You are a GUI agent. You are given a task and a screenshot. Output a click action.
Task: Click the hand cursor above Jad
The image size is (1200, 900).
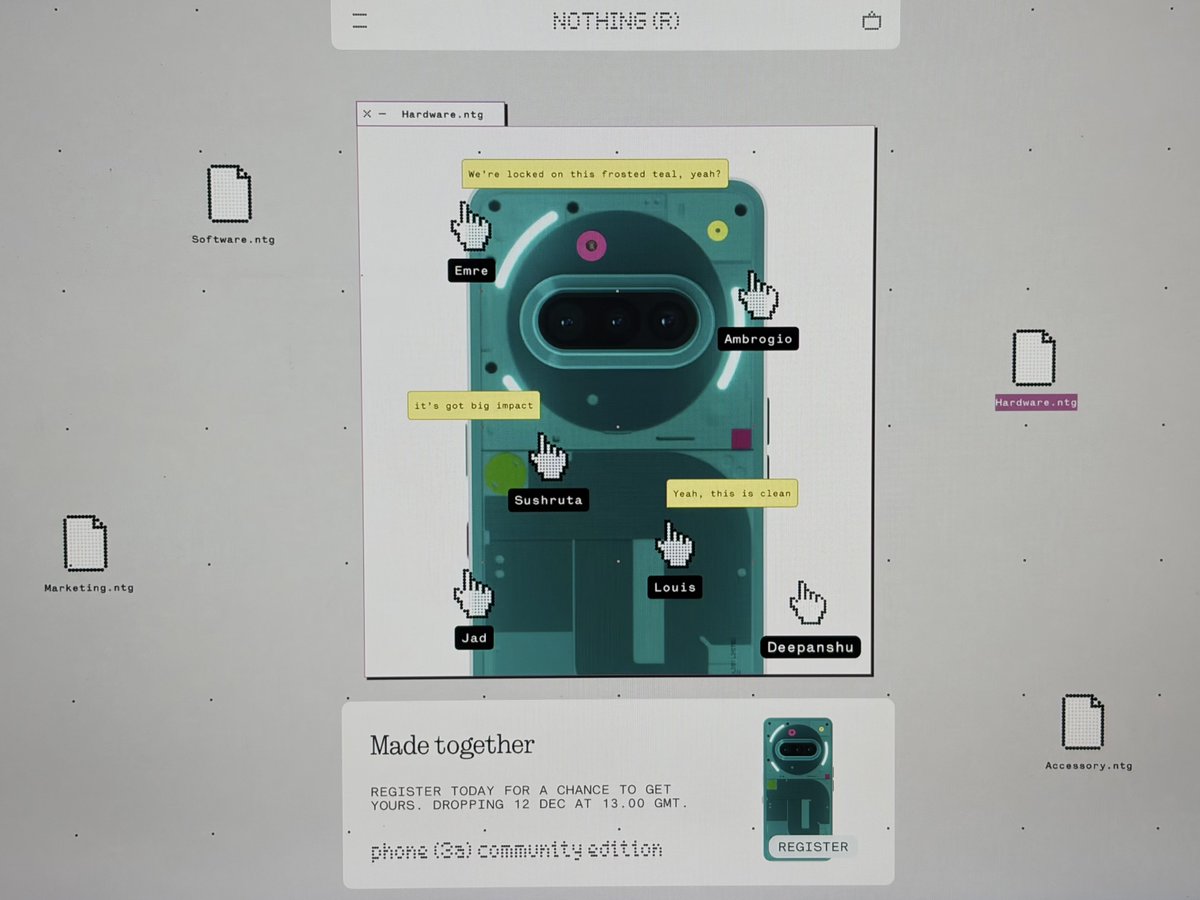click(473, 594)
